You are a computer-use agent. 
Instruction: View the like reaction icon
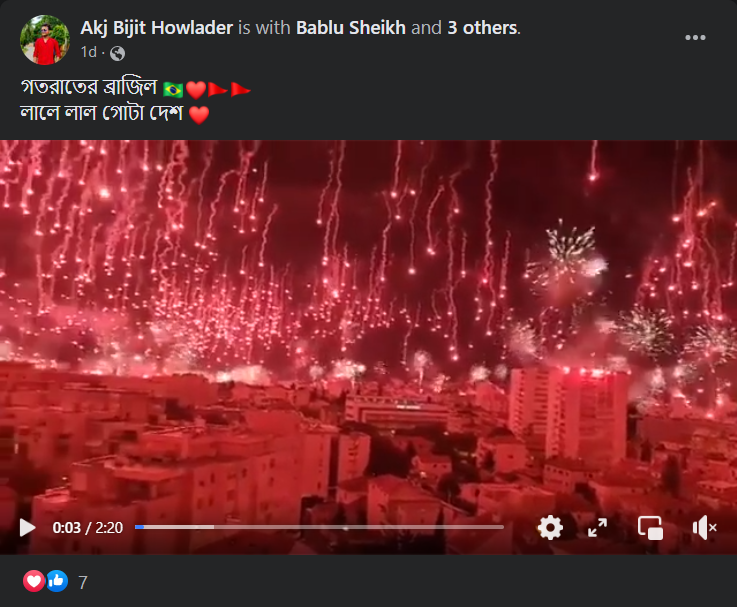(57, 582)
